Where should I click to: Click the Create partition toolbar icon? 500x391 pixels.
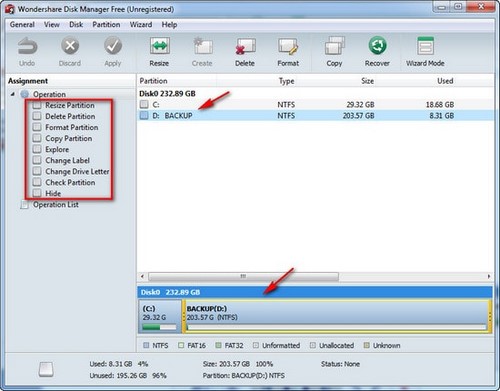point(203,46)
